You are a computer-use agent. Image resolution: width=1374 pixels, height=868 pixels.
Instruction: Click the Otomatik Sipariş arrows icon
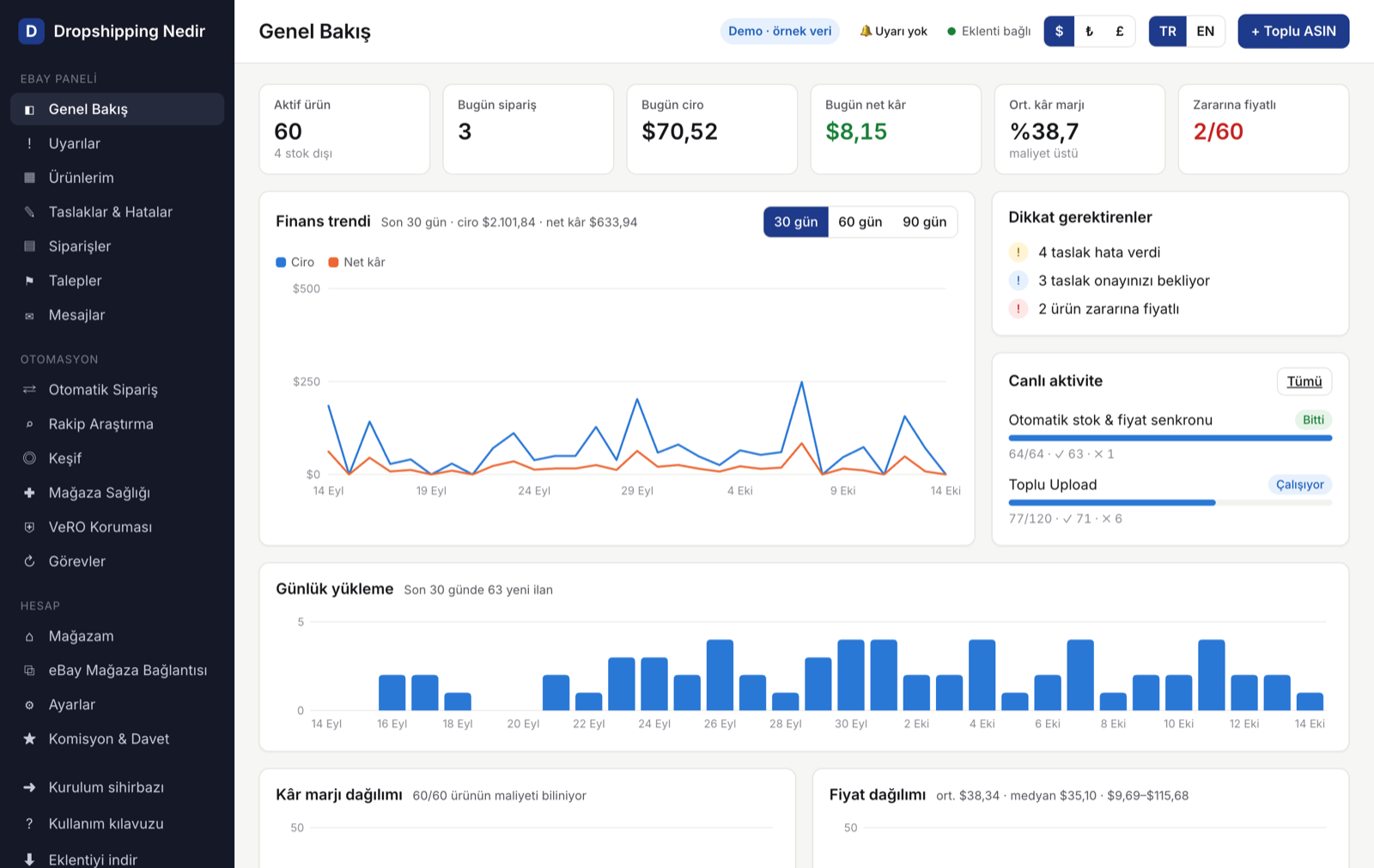[x=29, y=390]
